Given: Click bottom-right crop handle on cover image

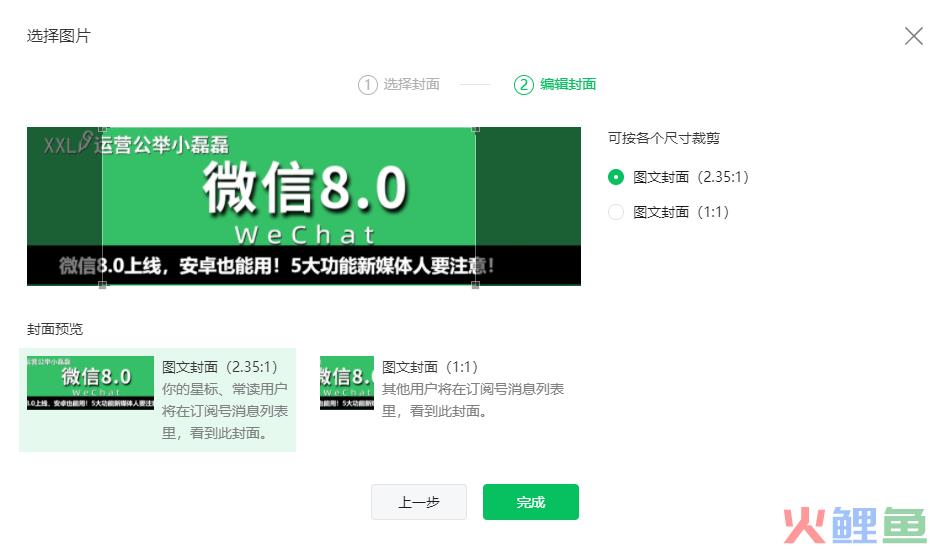Looking at the screenshot, I should (x=476, y=285).
